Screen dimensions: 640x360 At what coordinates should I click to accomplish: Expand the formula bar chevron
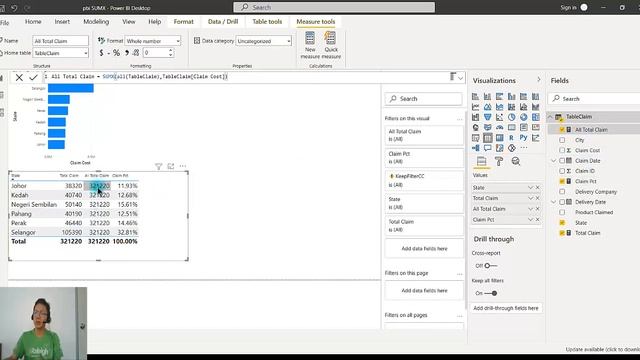point(460,78)
